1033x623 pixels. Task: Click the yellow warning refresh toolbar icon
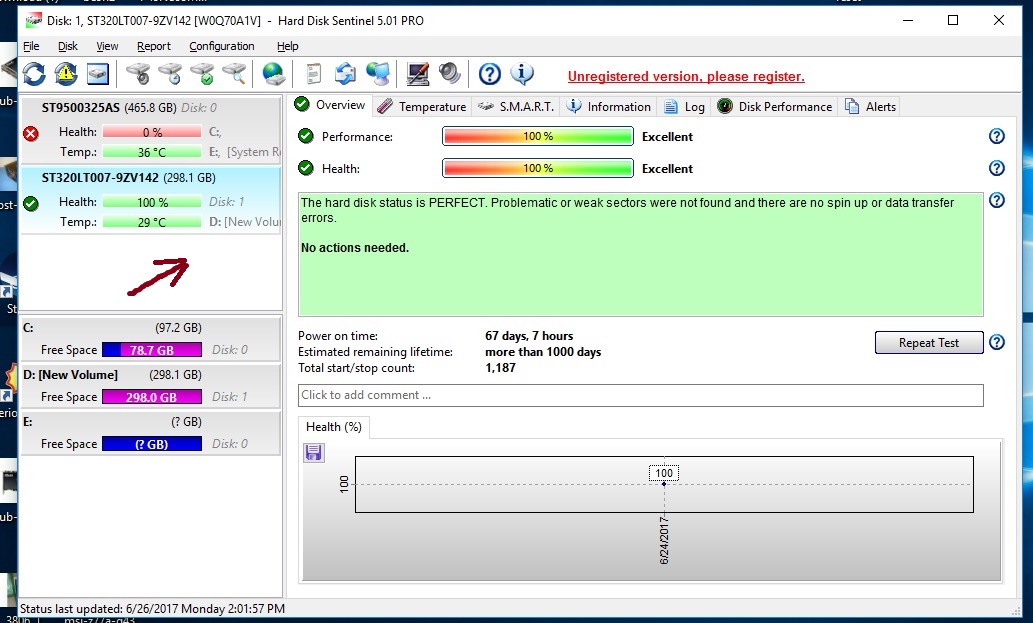click(x=66, y=74)
